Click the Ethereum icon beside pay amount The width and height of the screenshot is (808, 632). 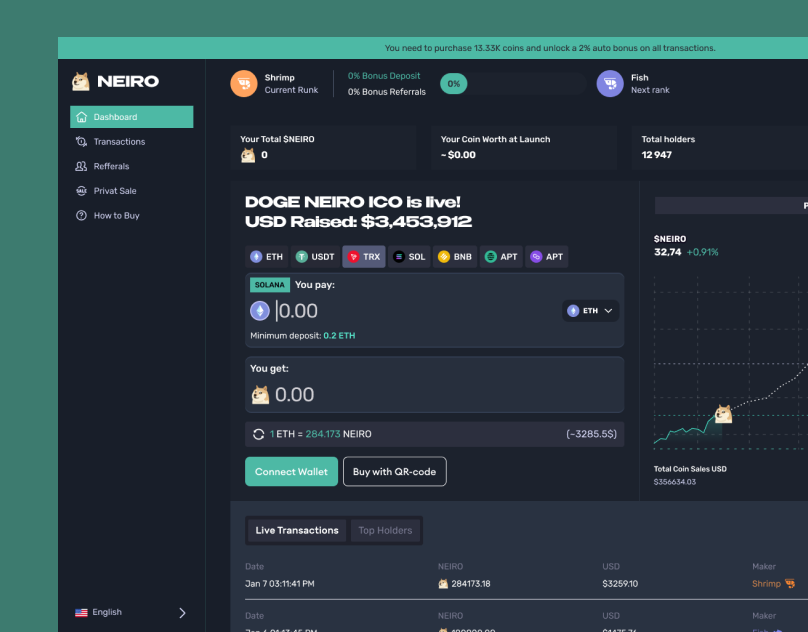[x=260, y=311]
